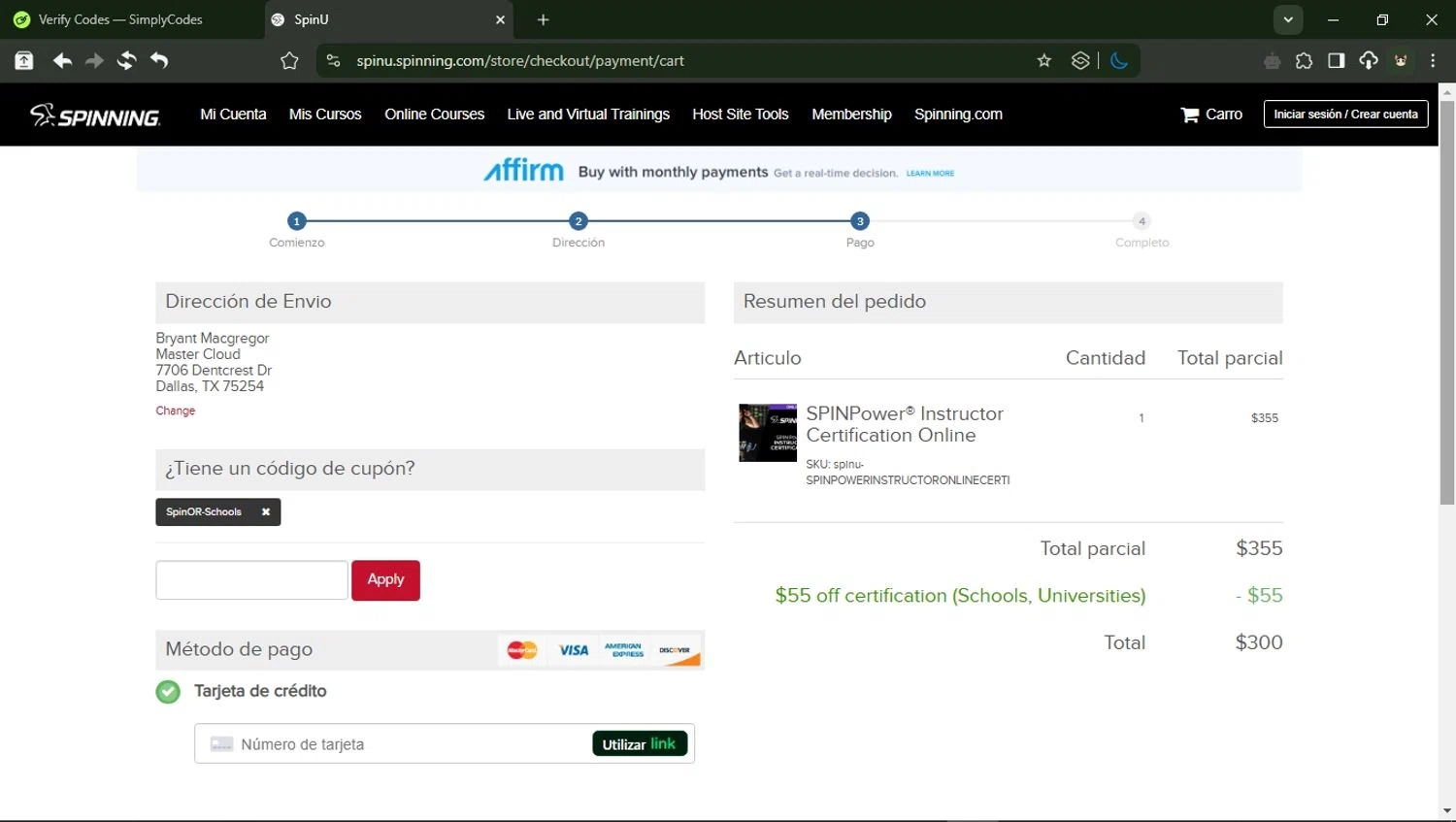
Task: Open the Membership menu item
Action: [851, 115]
